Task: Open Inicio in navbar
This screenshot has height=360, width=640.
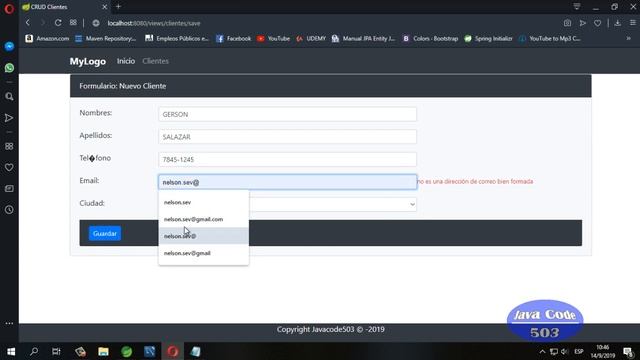Action: (126, 61)
